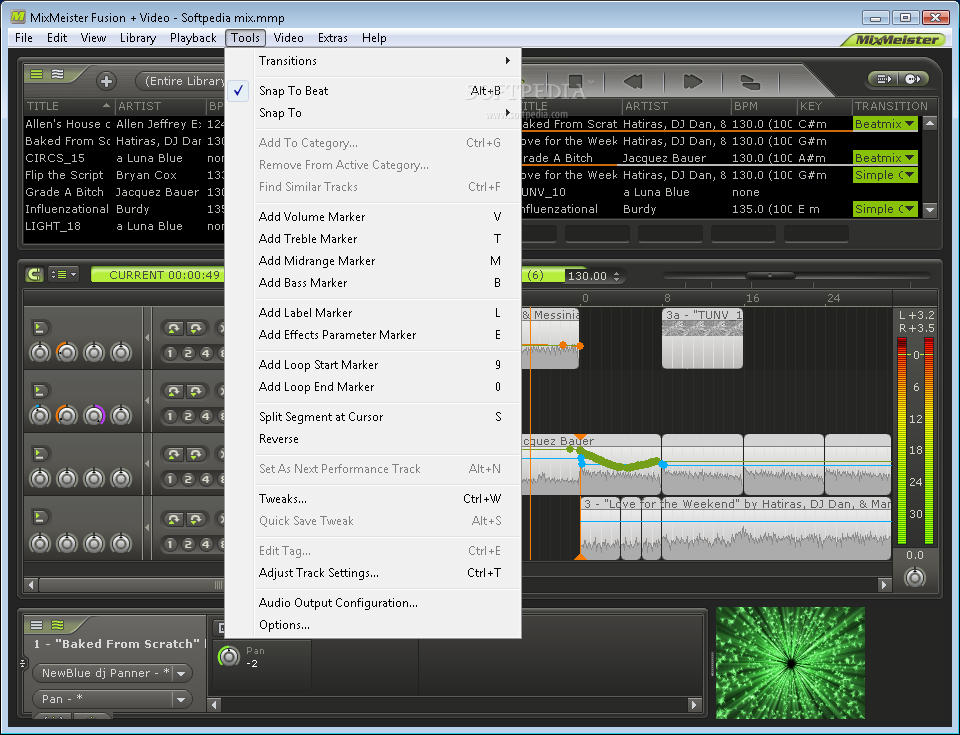Open Audio Output Configuration
This screenshot has height=735, width=960.
click(x=386, y=603)
